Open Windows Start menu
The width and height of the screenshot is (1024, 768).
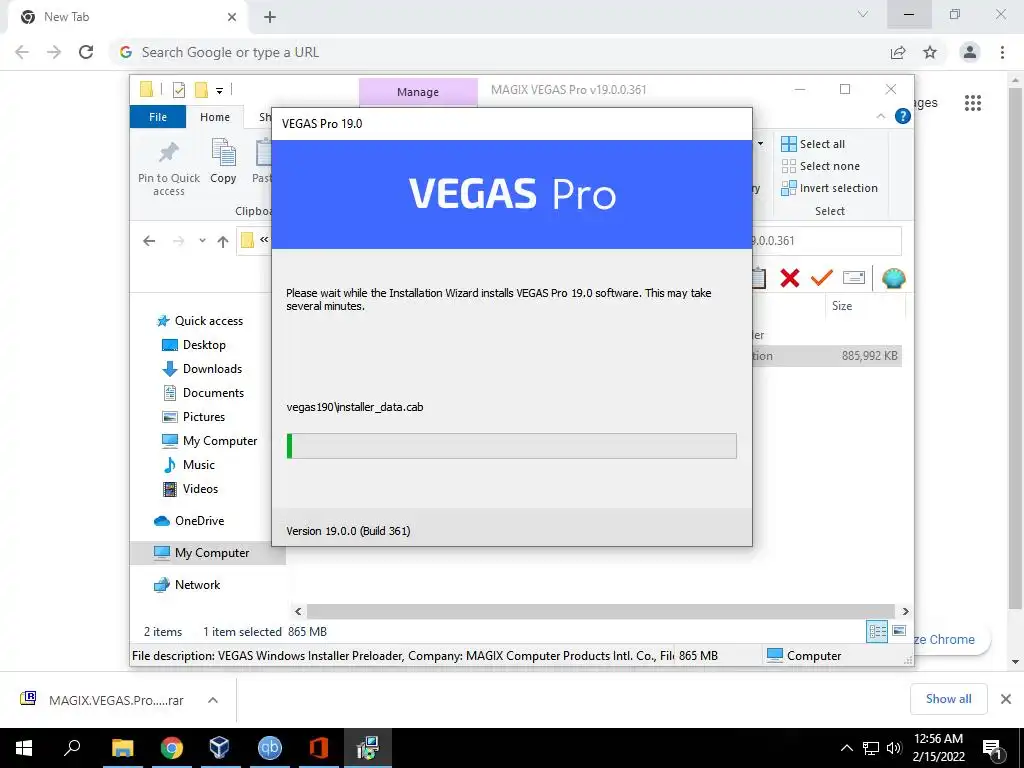coord(24,748)
